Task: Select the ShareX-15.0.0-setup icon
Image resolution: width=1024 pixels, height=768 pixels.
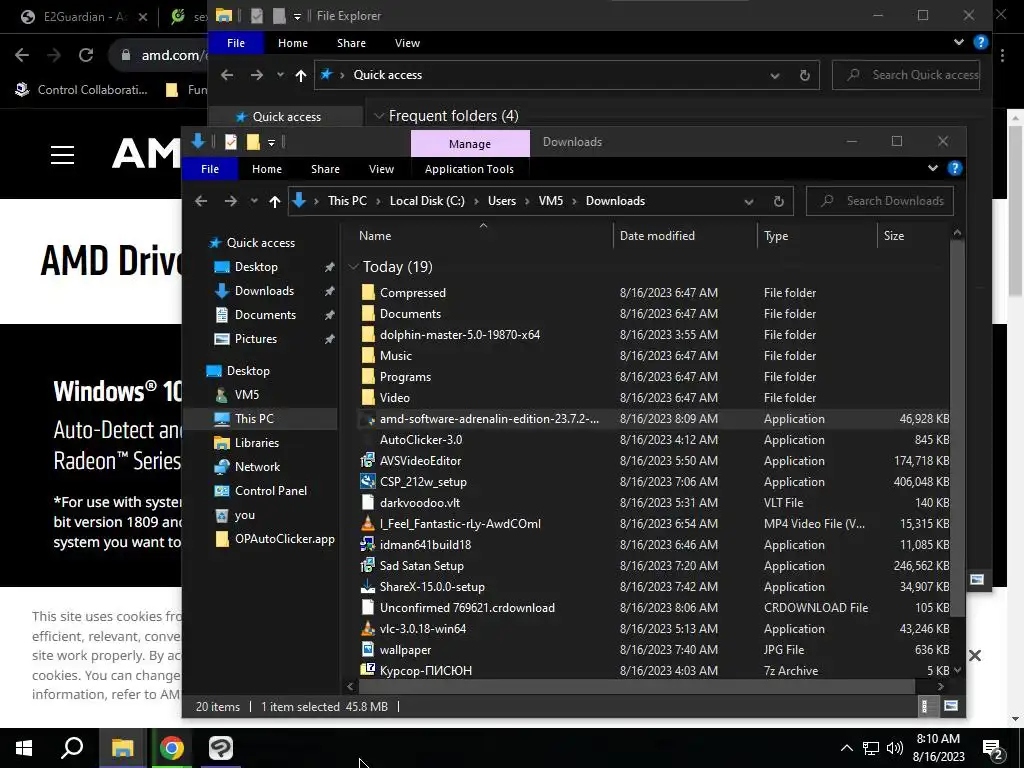Action: click(368, 586)
